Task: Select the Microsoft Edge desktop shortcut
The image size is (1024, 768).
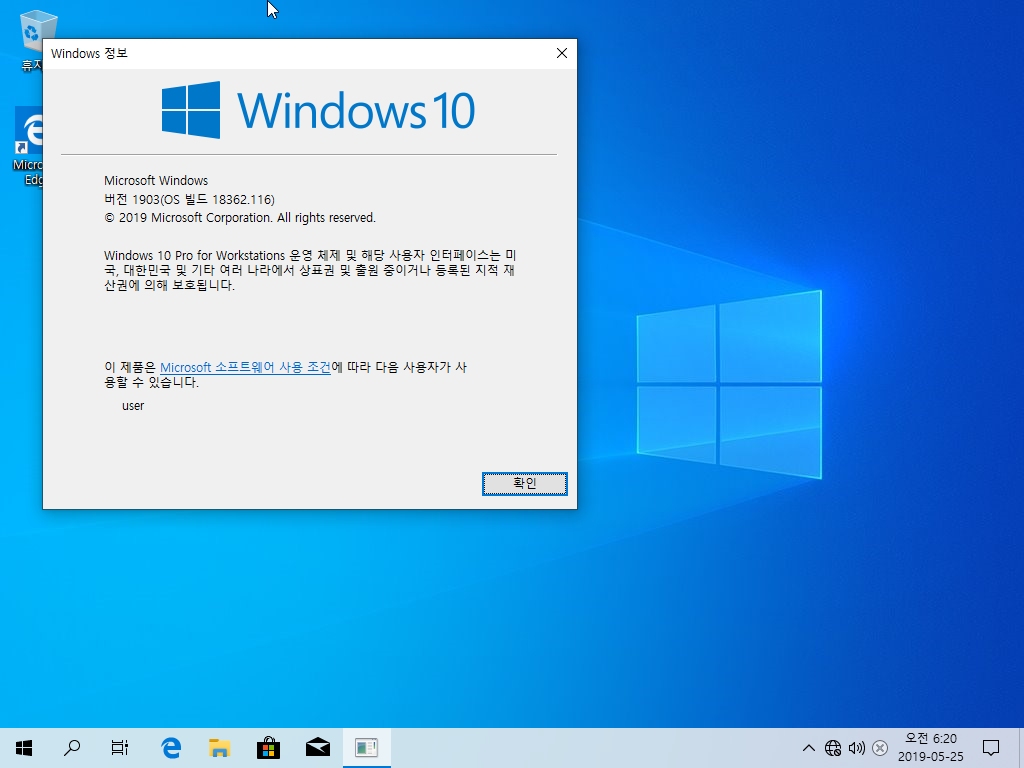Action: coord(28,146)
